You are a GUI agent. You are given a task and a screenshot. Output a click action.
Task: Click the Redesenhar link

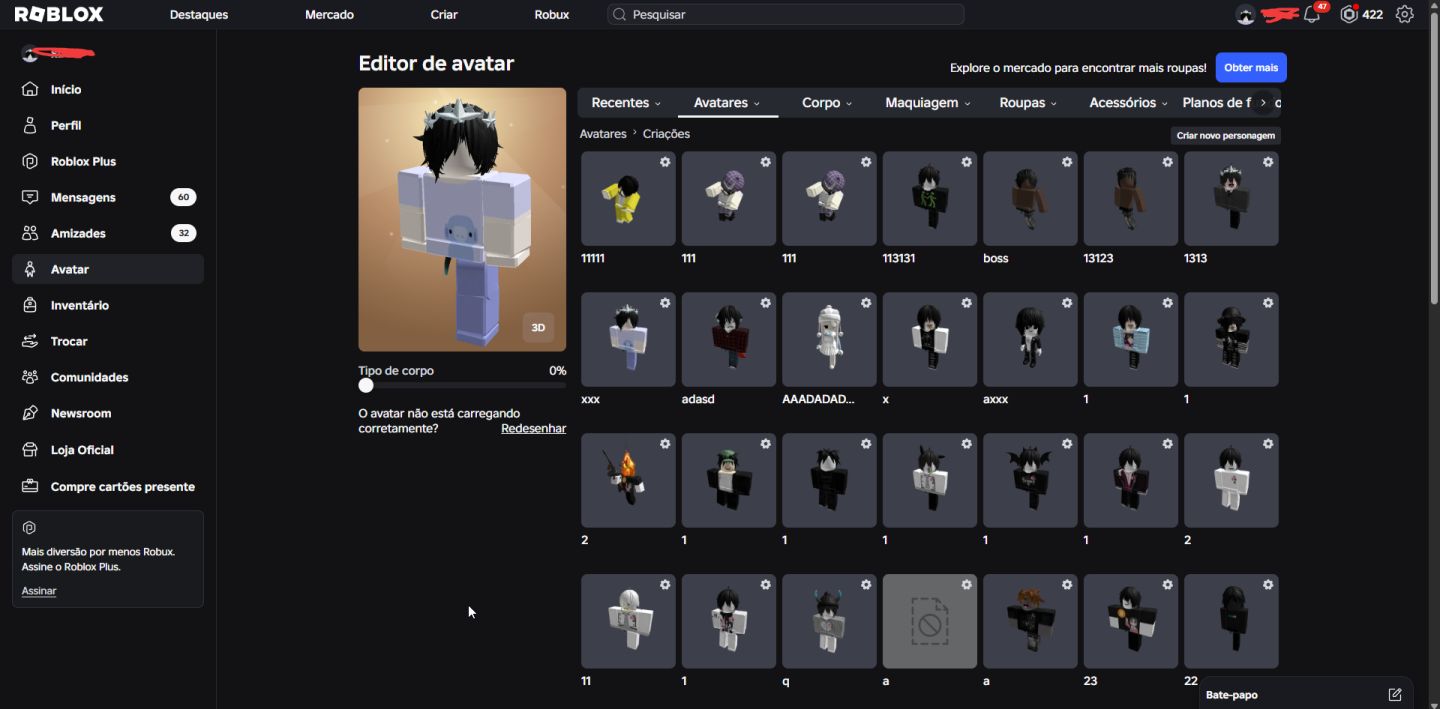coord(533,428)
